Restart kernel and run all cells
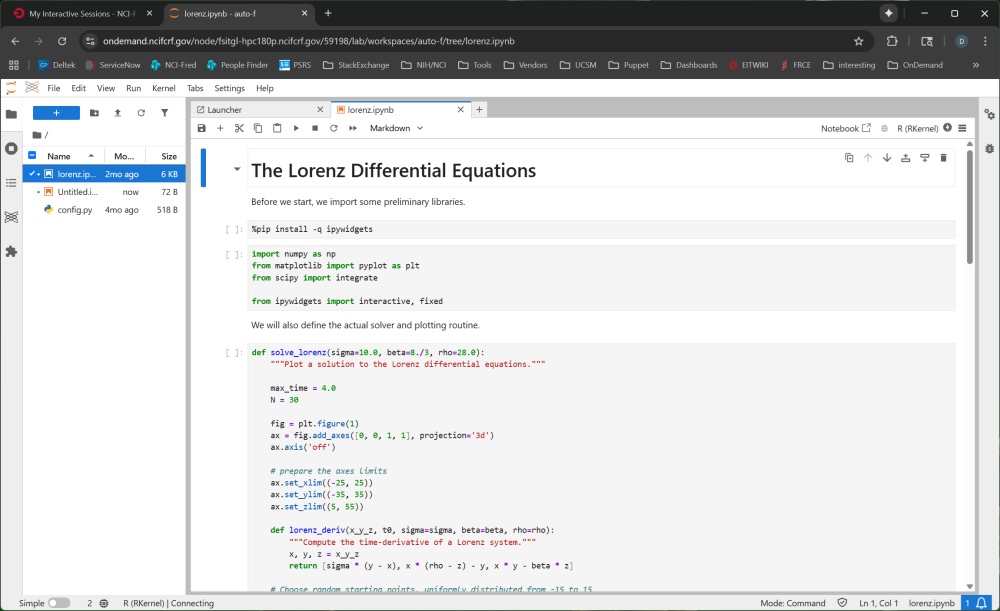This screenshot has width=1000, height=611. pos(351,128)
